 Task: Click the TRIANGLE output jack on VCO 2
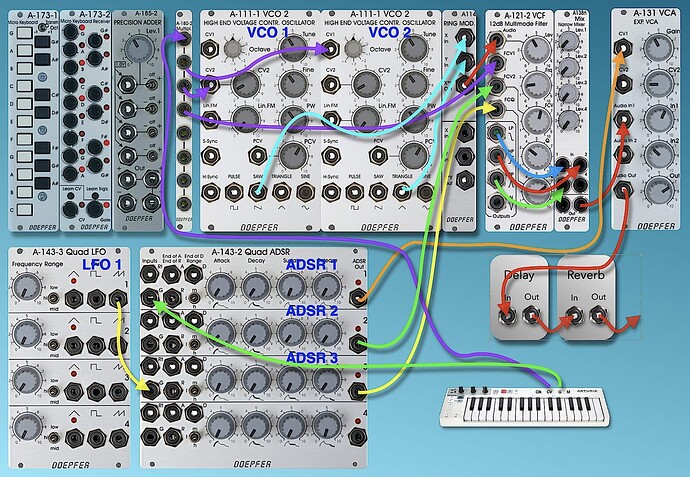[401, 192]
